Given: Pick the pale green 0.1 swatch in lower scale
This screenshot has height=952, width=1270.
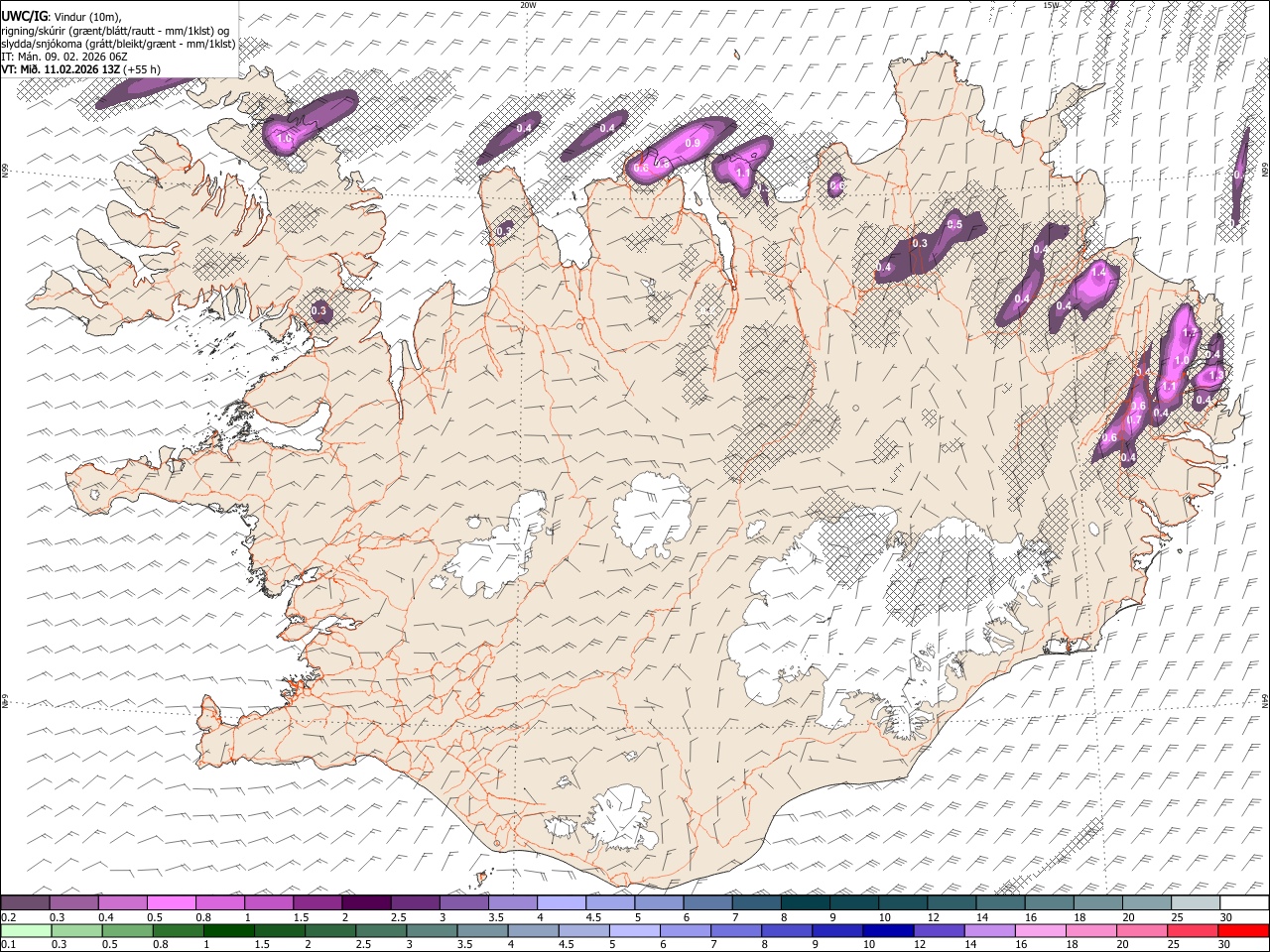Looking at the screenshot, I should point(26,930).
